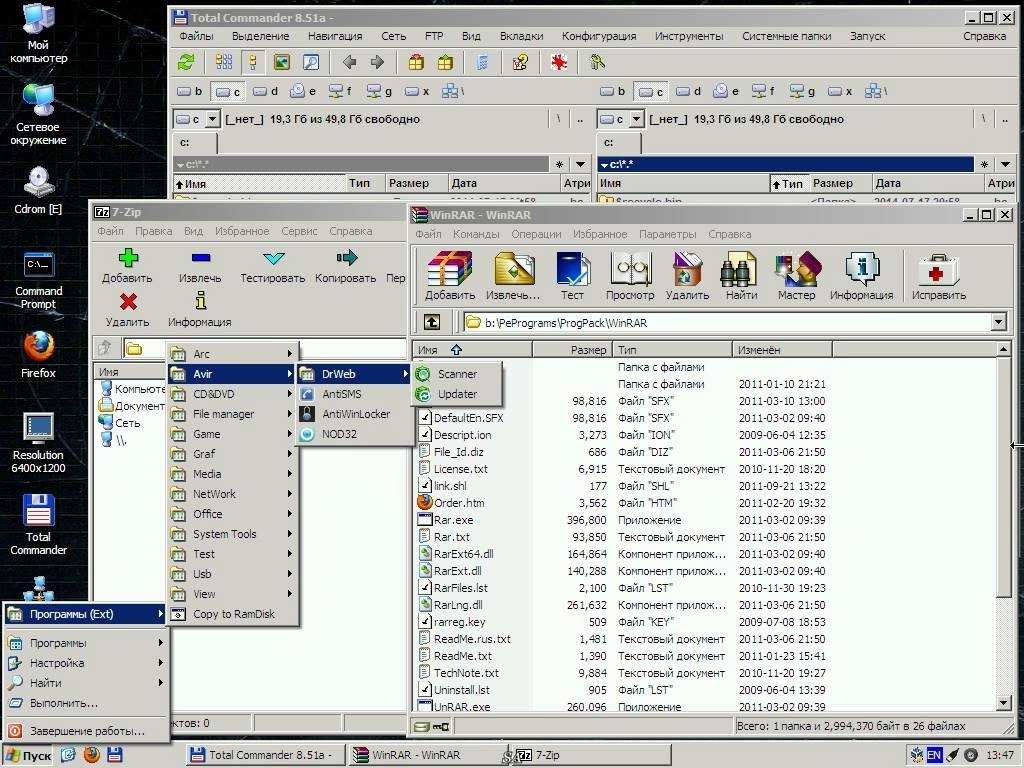Expand the System Tools submenu

[232, 534]
